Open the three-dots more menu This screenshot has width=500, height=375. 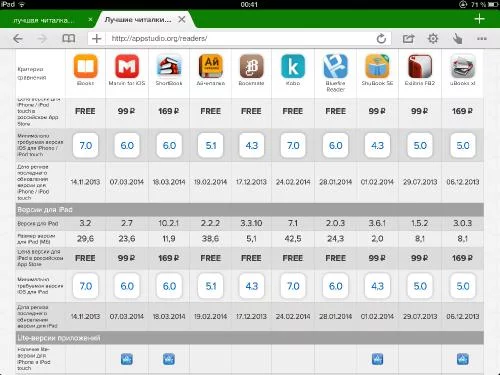coord(482,39)
